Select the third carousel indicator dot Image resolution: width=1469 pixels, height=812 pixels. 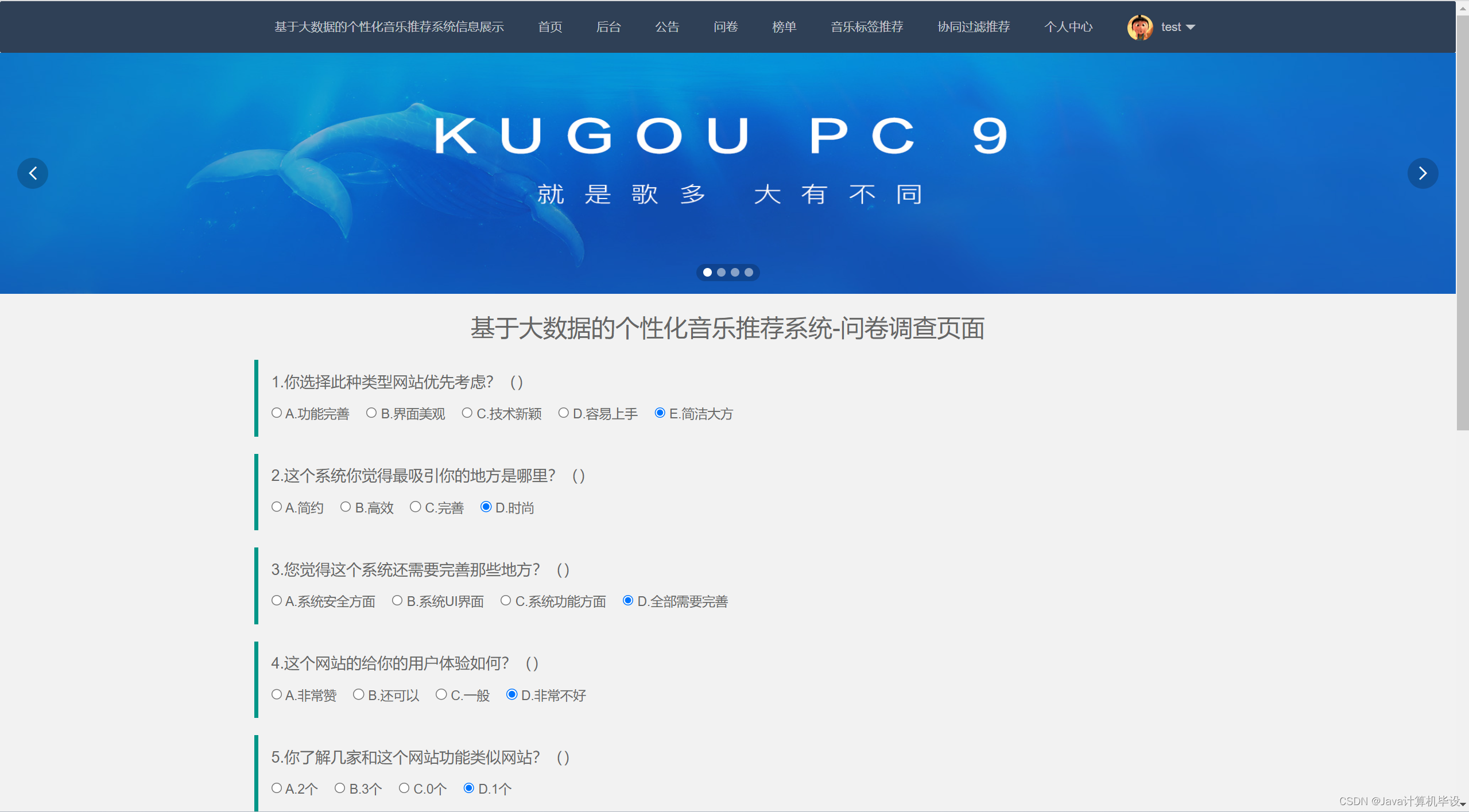[735, 273]
